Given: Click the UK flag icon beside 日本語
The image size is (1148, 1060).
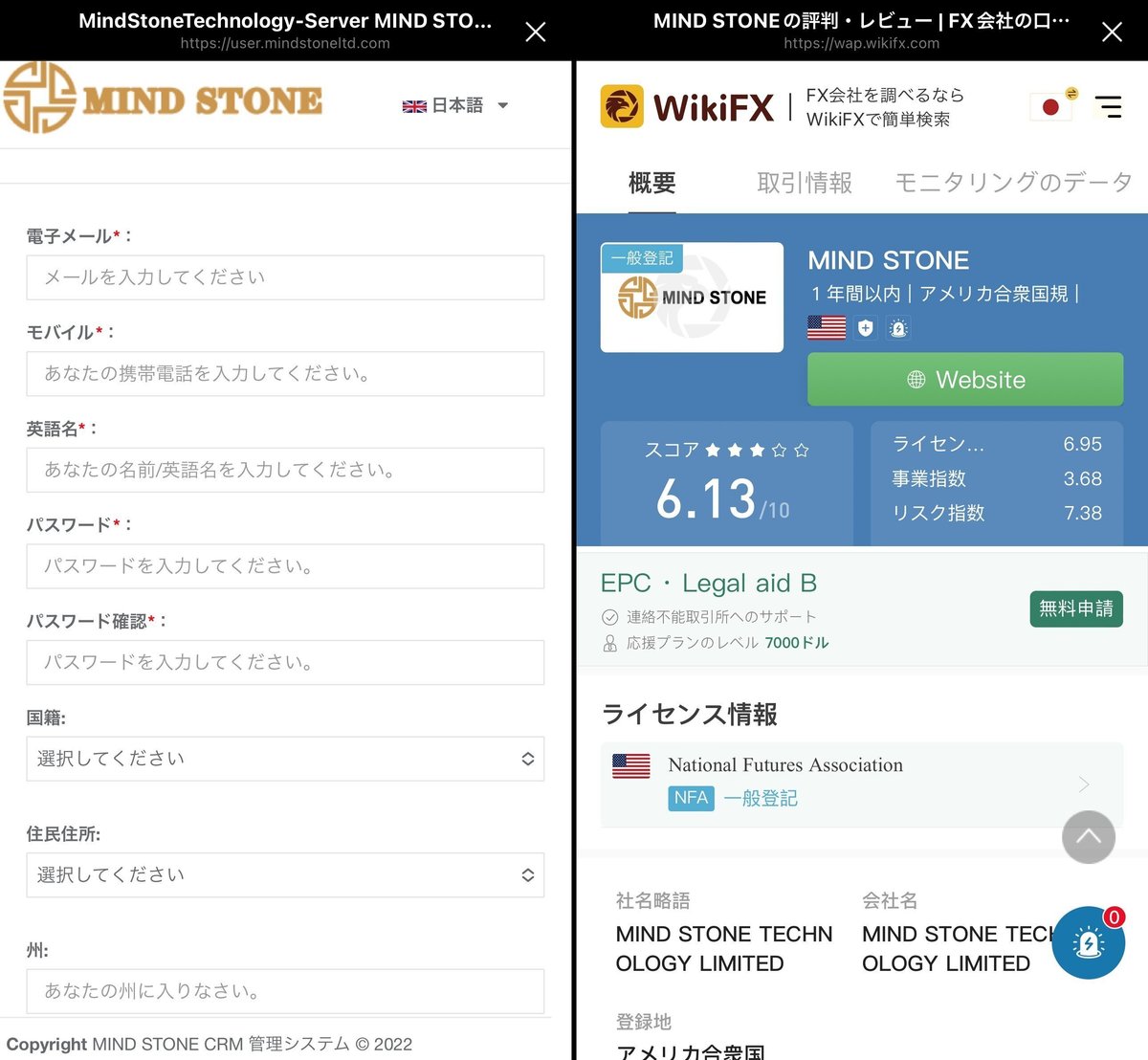Looking at the screenshot, I should 414,106.
